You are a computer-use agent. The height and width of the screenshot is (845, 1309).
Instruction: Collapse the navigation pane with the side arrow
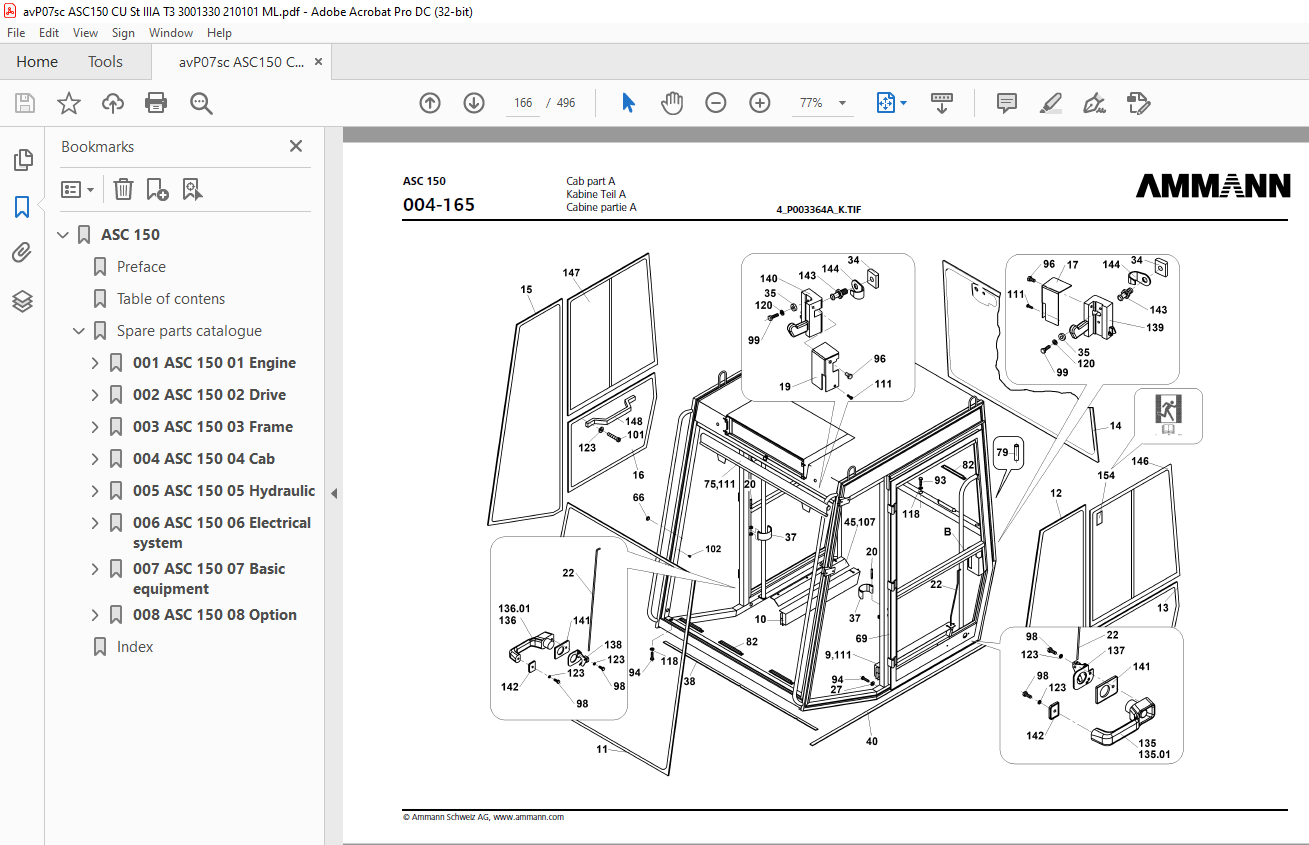(334, 493)
